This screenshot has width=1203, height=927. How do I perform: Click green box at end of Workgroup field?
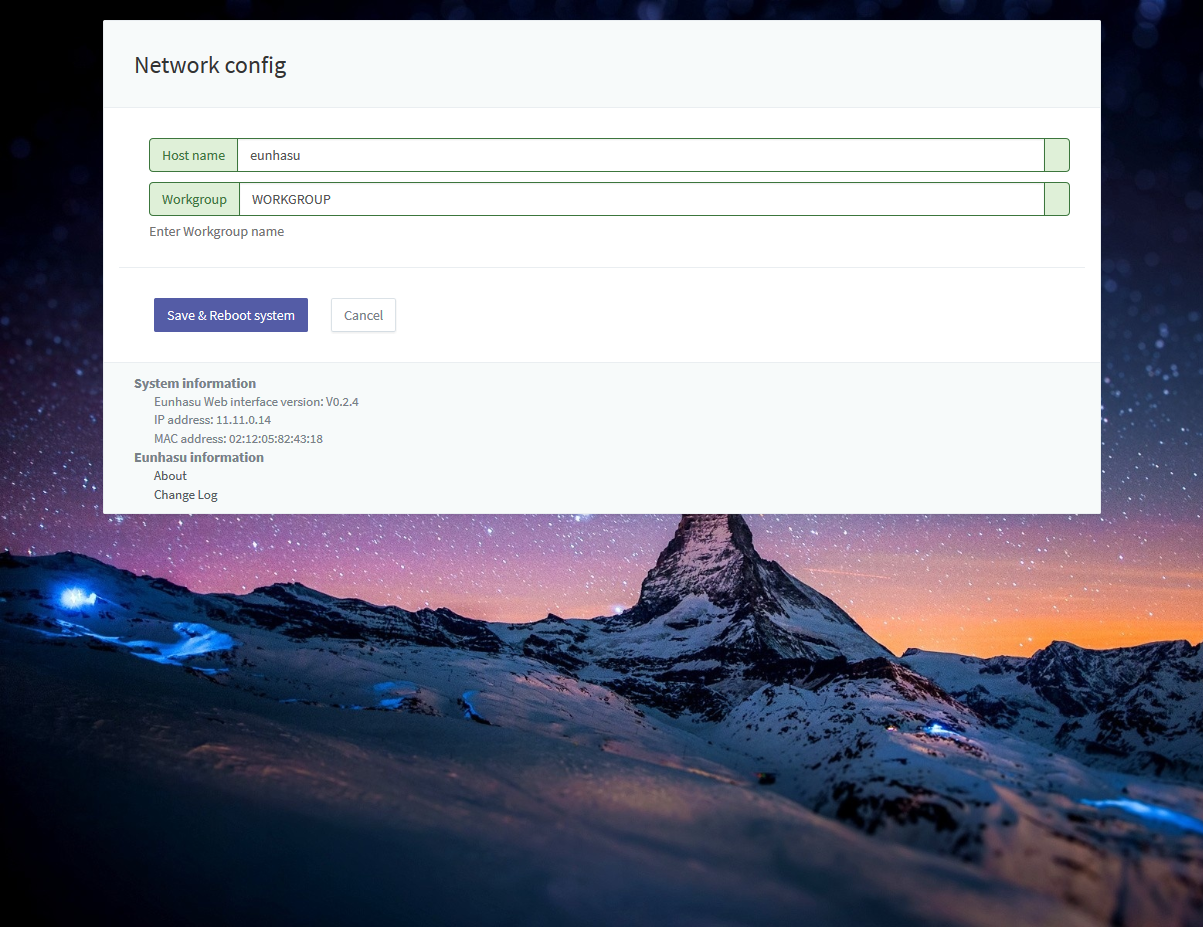pyautogui.click(x=1056, y=199)
